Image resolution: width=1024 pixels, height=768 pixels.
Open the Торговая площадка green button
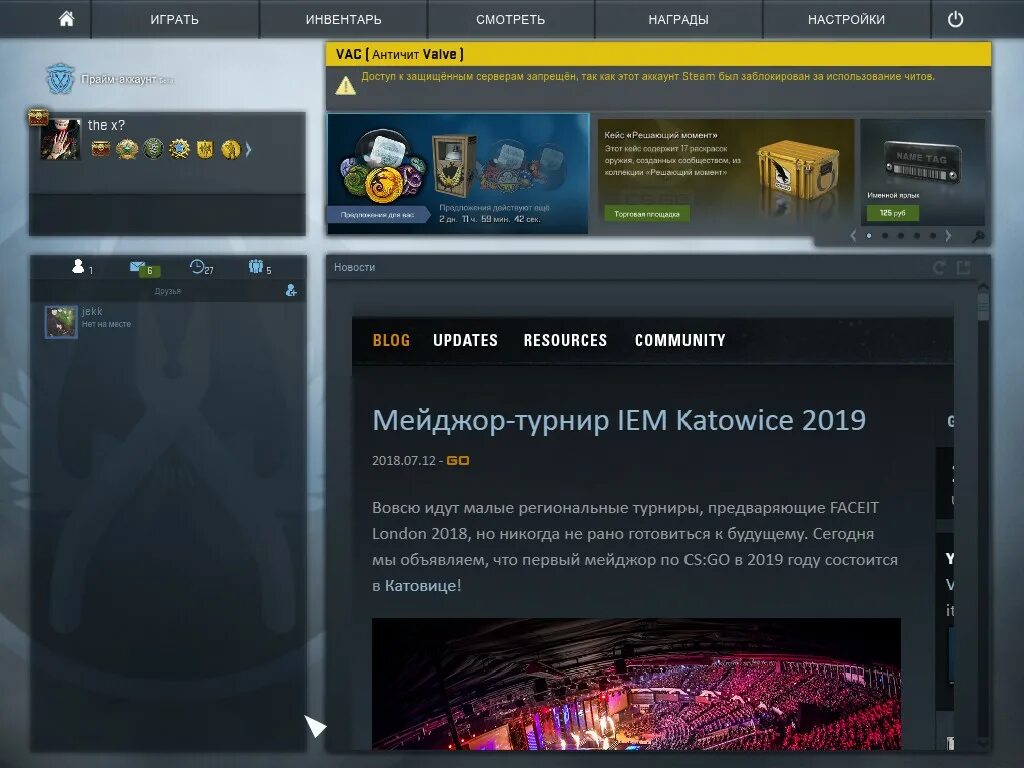[x=647, y=214]
